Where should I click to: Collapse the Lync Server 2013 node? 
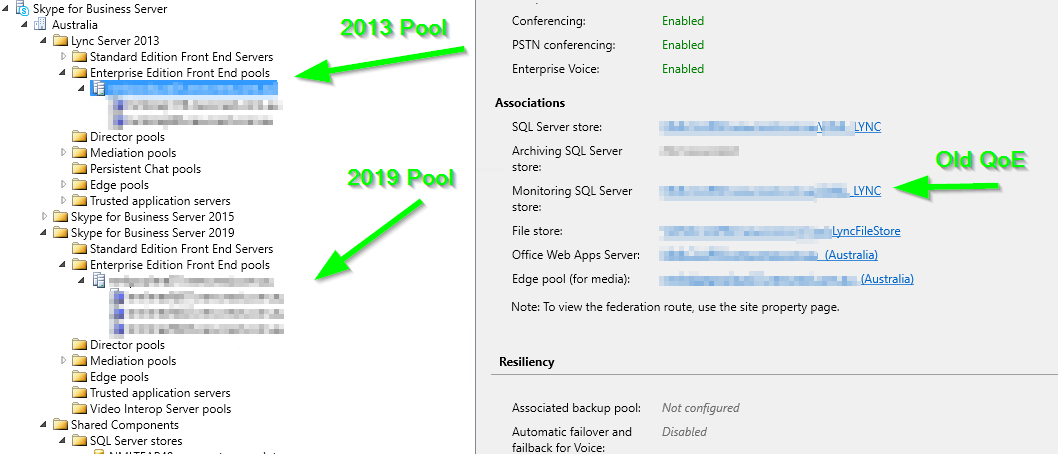44,41
